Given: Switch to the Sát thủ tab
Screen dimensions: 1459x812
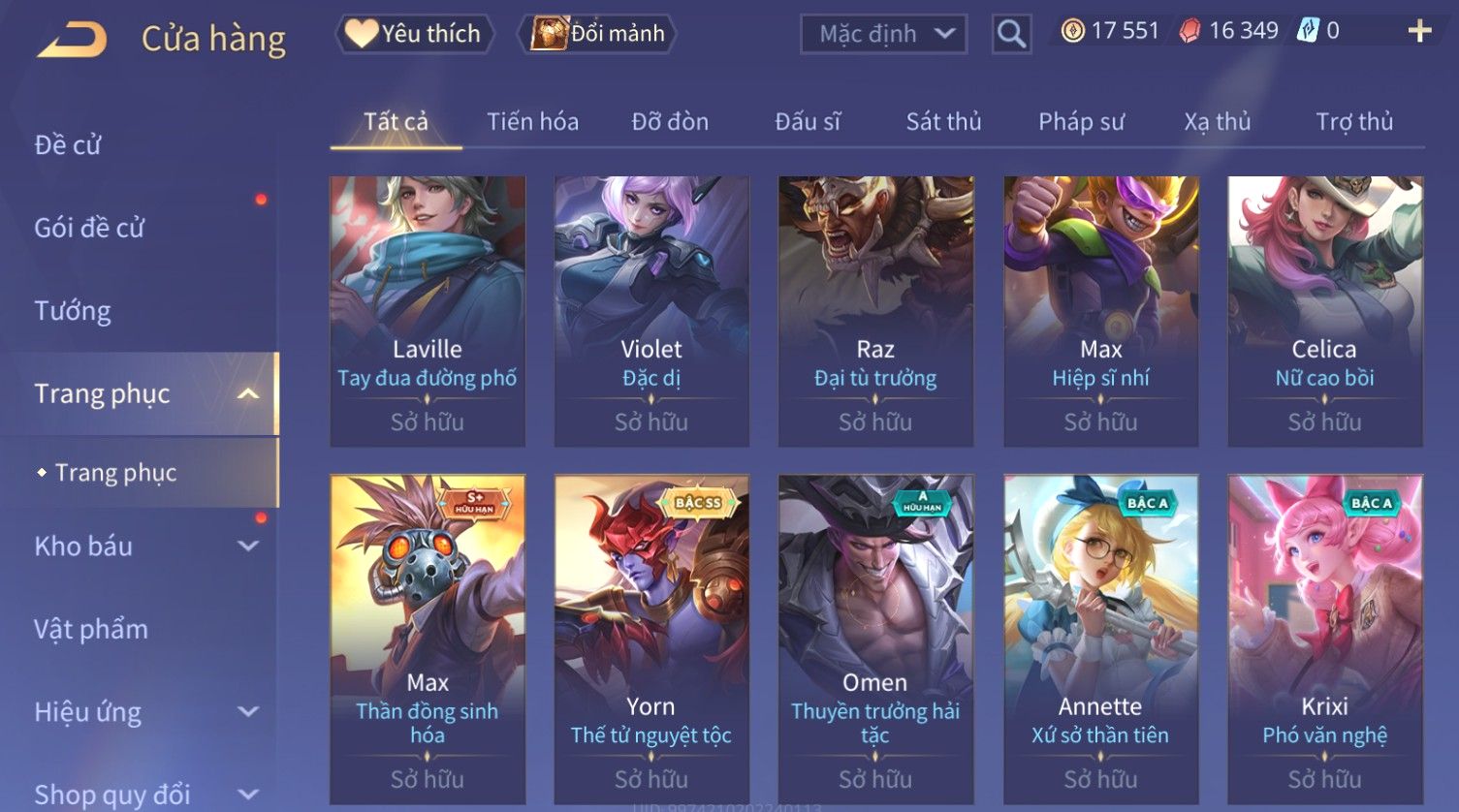Looking at the screenshot, I should point(943,121).
